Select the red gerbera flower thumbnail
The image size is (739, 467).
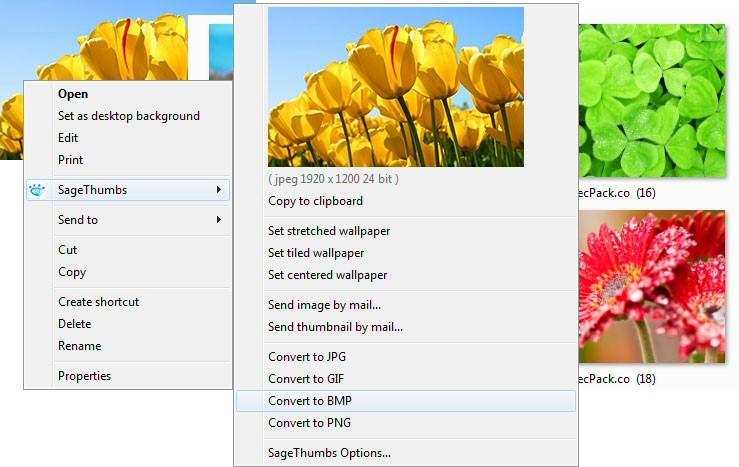(x=652, y=287)
